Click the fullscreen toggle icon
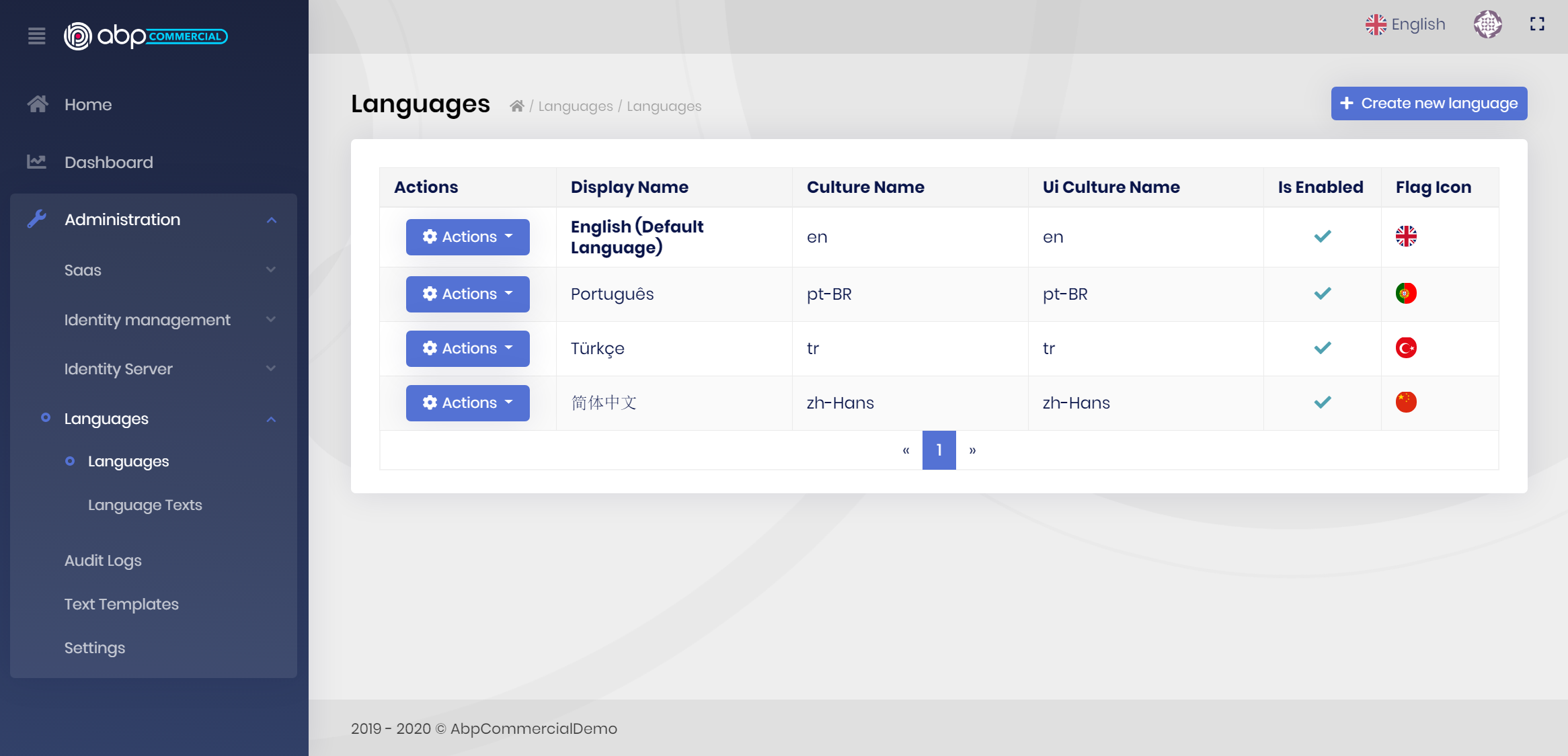The width and height of the screenshot is (1568, 756). (x=1537, y=24)
